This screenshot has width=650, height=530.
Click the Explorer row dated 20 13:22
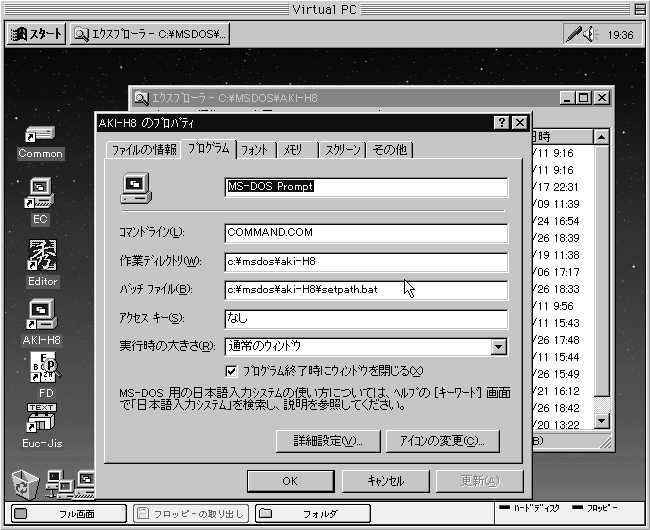point(555,425)
